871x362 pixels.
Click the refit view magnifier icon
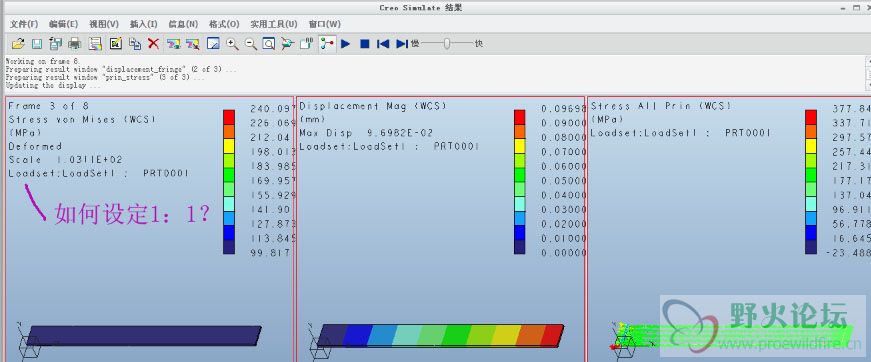click(268, 43)
